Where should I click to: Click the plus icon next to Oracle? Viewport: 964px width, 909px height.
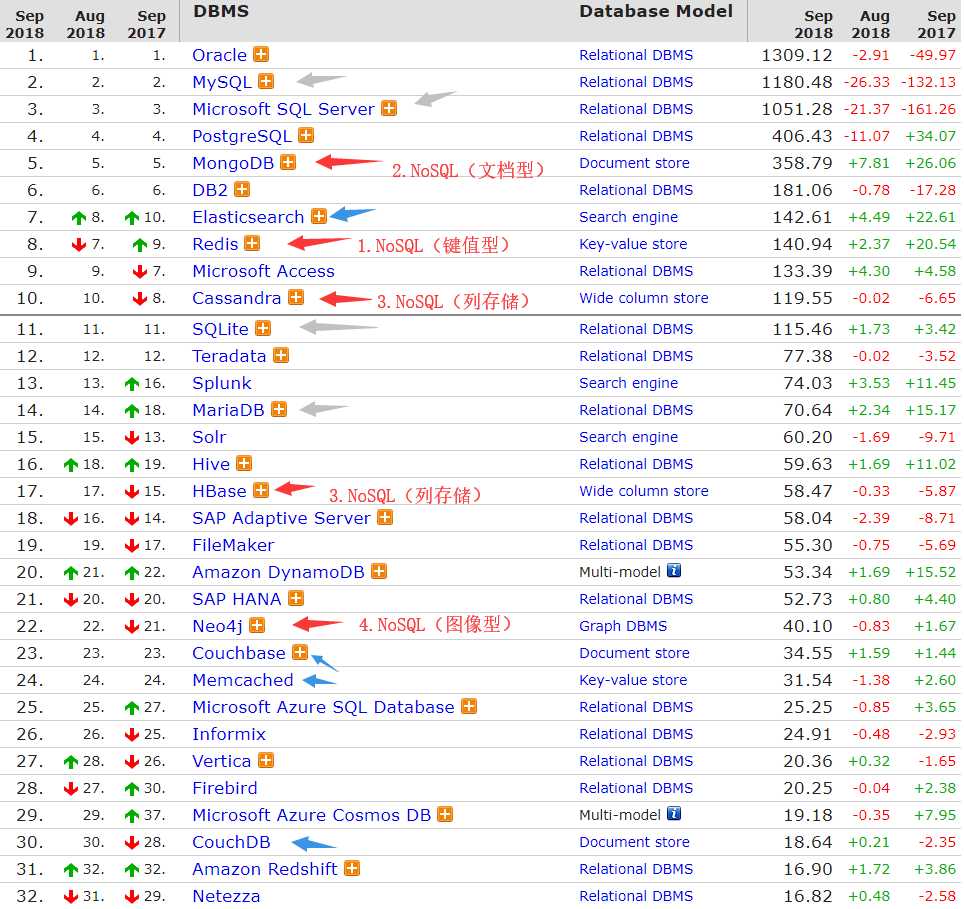point(261,55)
